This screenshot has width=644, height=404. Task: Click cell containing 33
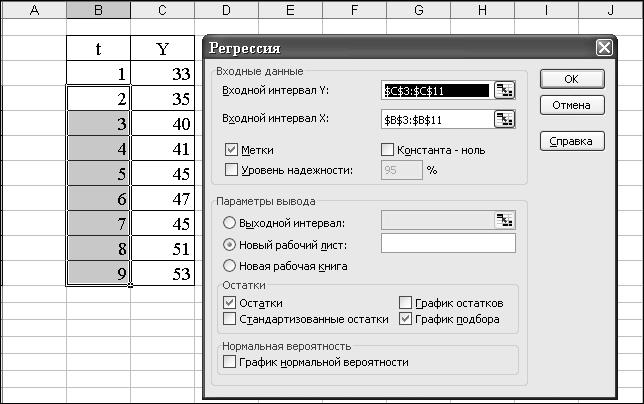coord(163,73)
